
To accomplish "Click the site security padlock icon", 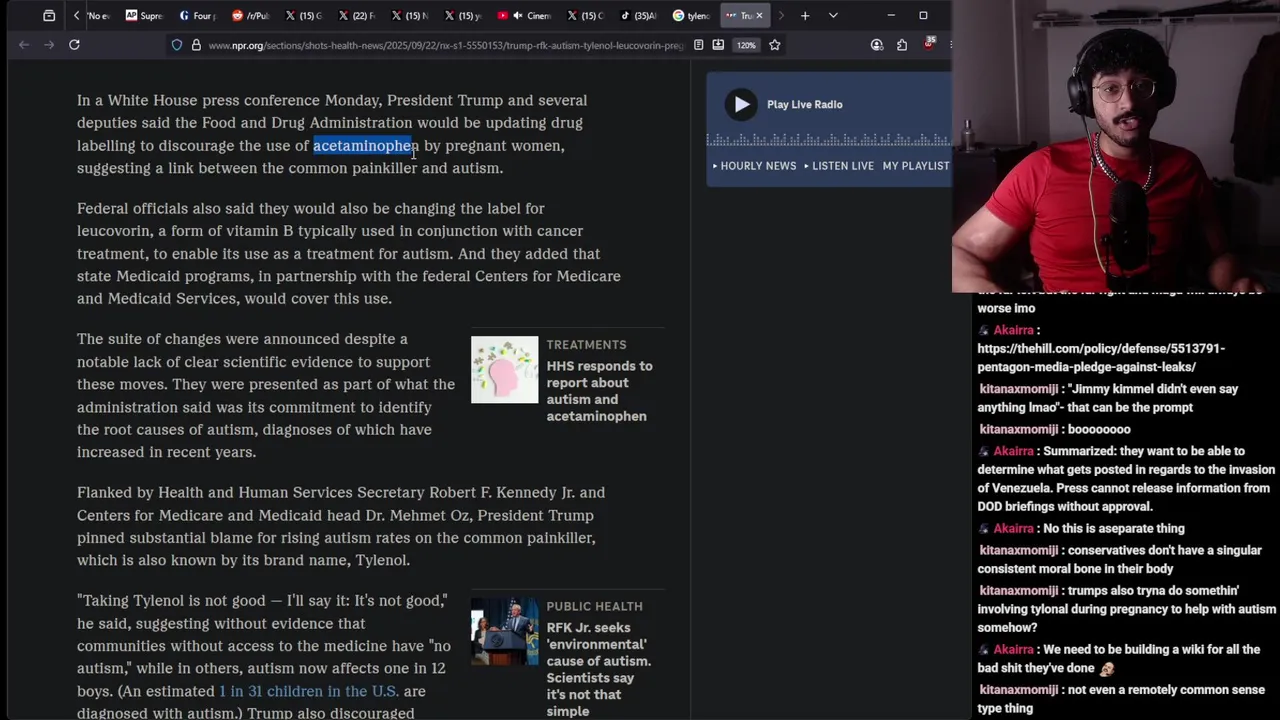I will tap(196, 45).
